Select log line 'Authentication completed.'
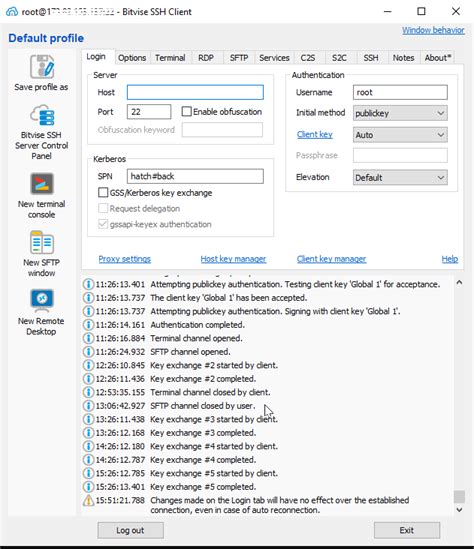Viewport: 474px width, 549px height. [x=197, y=325]
